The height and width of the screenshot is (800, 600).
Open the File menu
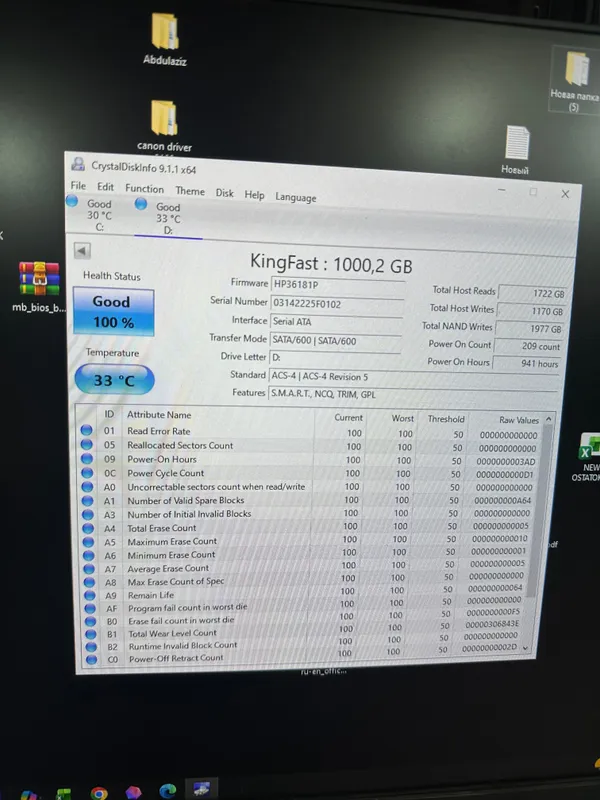point(78,186)
